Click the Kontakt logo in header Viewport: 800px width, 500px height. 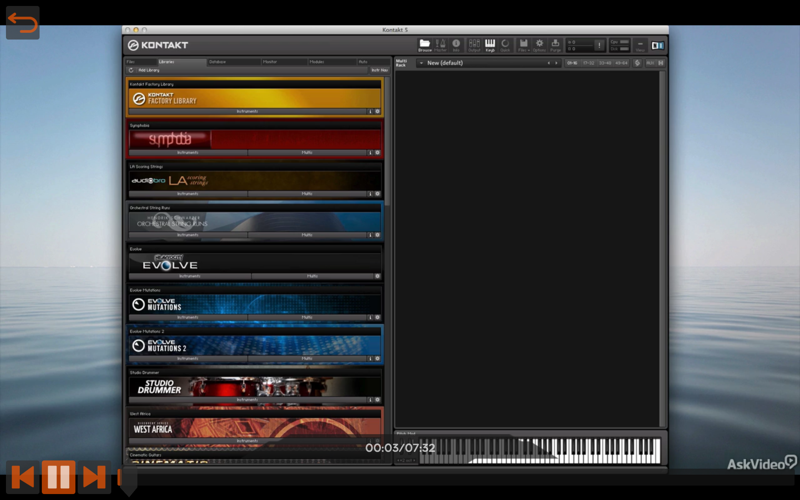coord(158,45)
